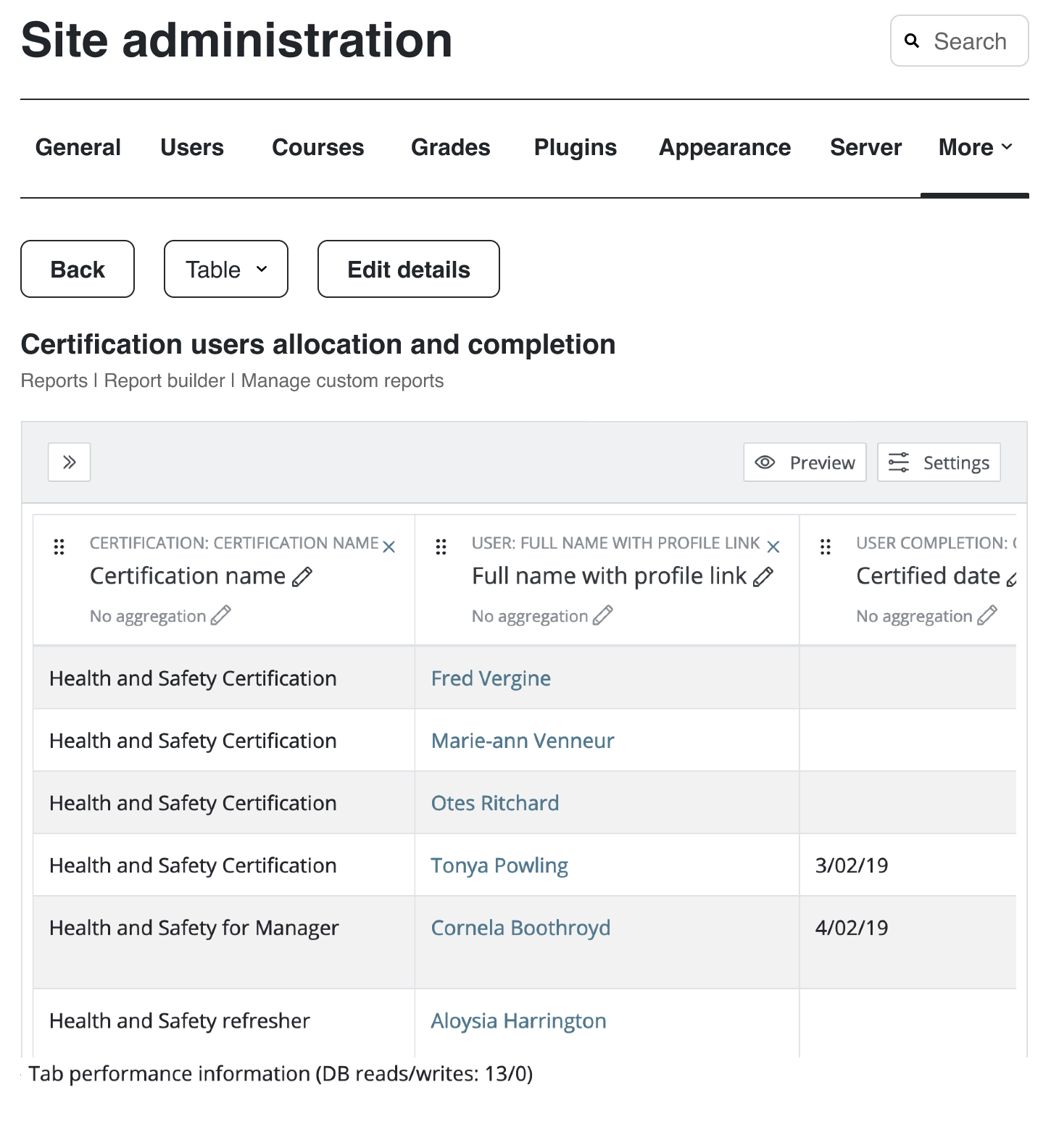Open the Plugins tab
Screen dimensions: 1051x1148
pos(576,147)
